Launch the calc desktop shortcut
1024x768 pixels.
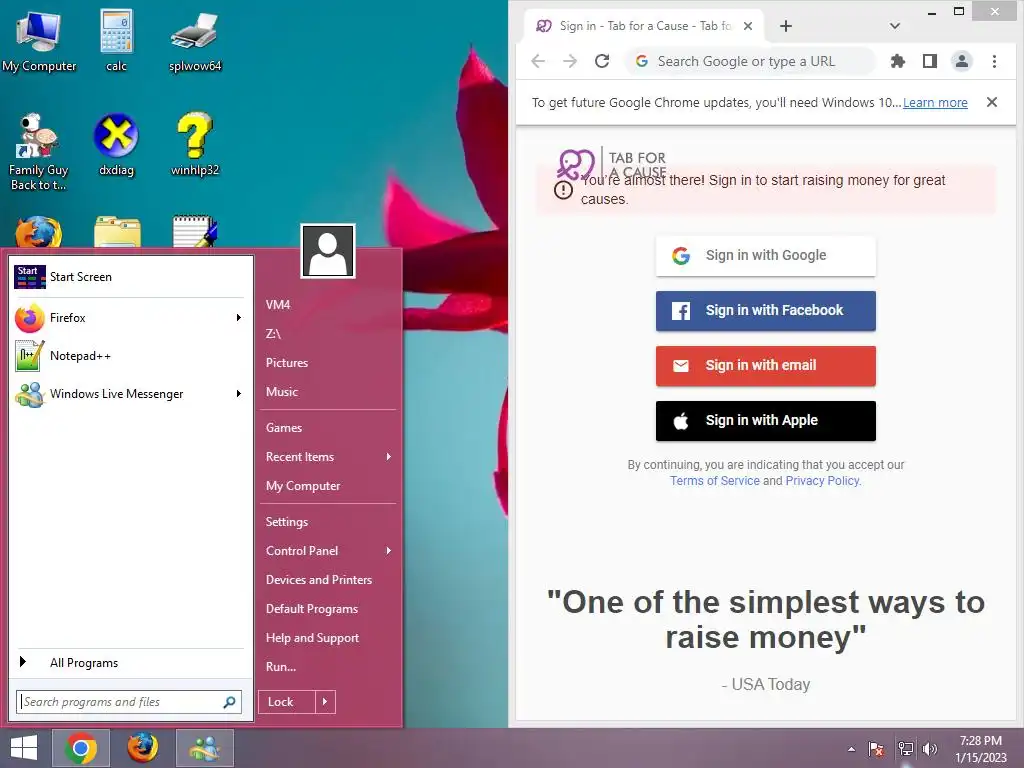point(116,40)
